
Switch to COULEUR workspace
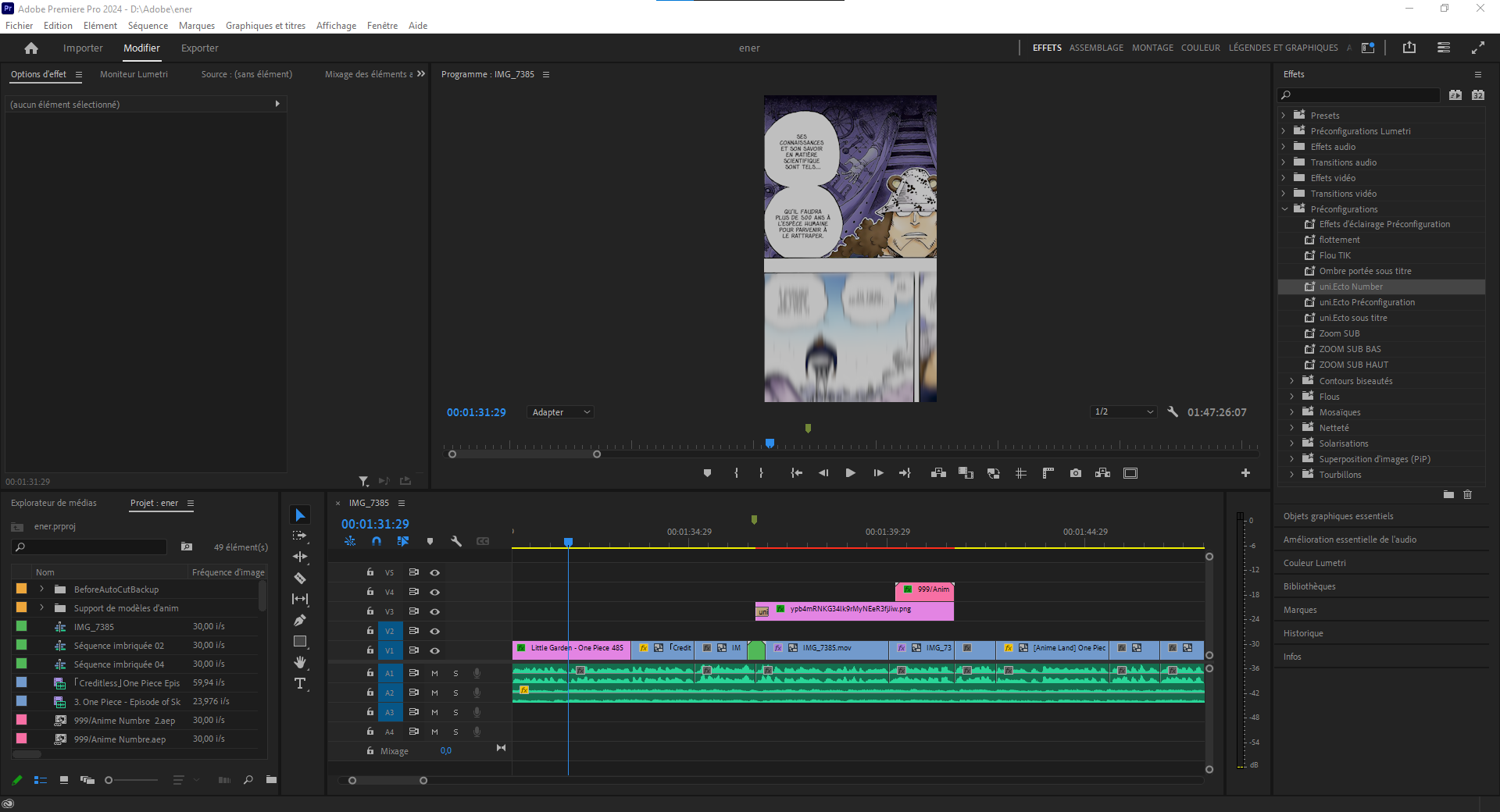1201,48
